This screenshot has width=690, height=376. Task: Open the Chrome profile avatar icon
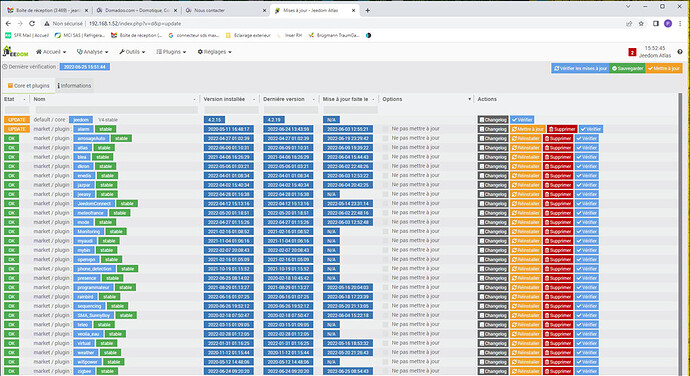[668, 24]
